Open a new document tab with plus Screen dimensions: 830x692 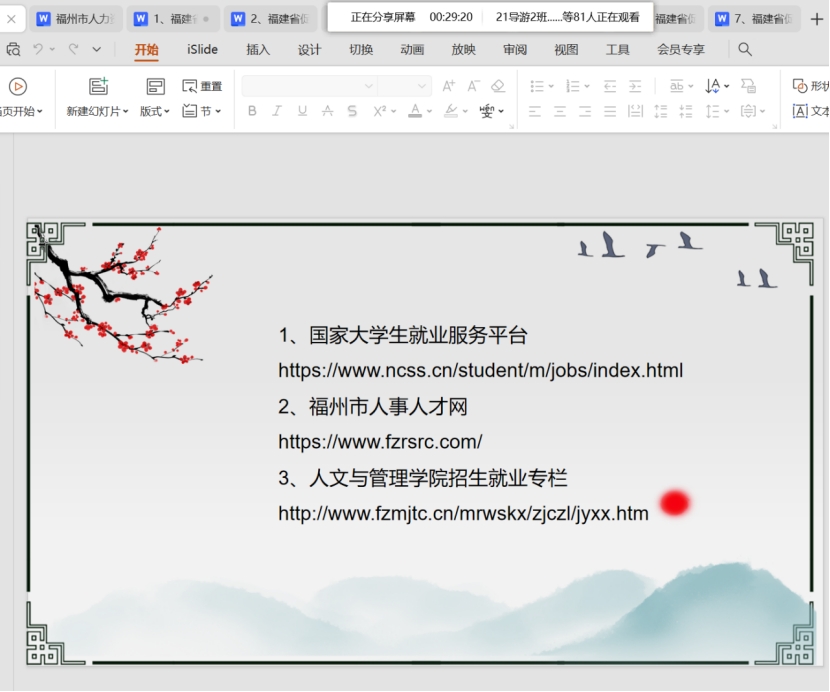[816, 19]
